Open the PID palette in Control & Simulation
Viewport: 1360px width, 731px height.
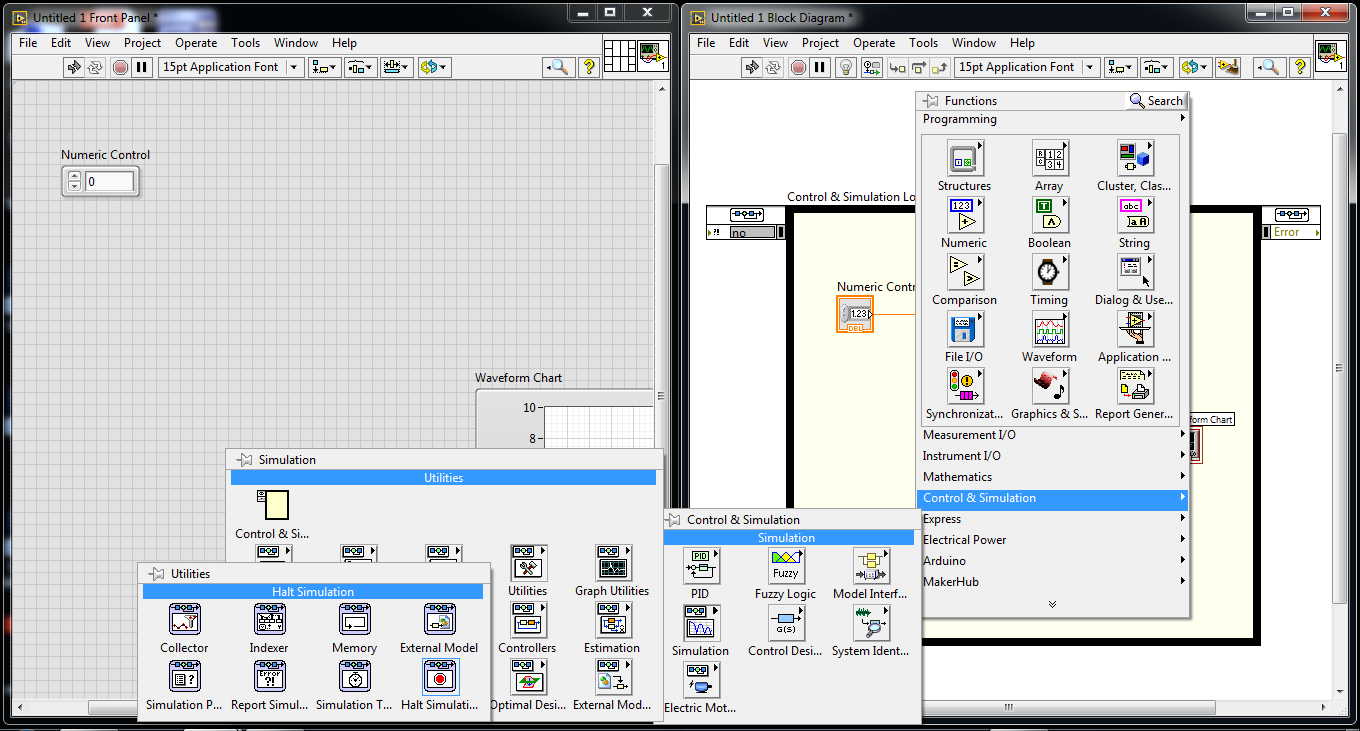[x=701, y=565]
